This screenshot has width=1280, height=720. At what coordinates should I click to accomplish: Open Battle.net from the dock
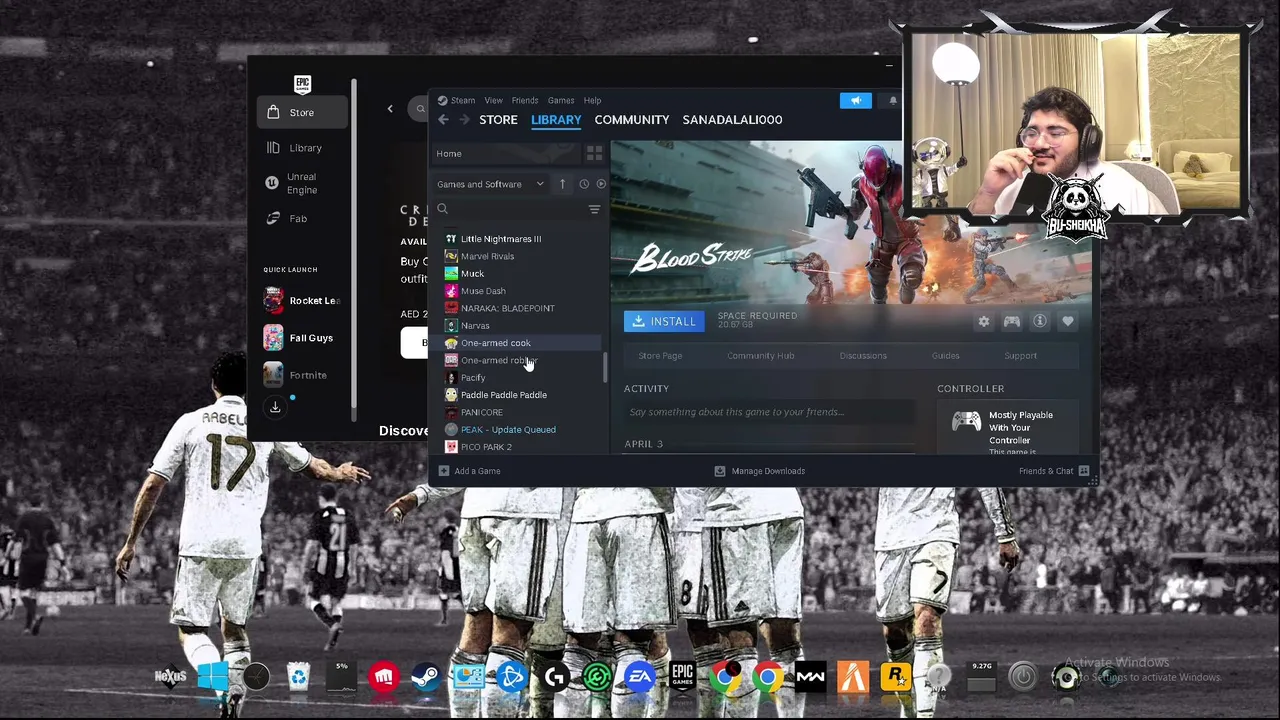pyautogui.click(x=512, y=677)
